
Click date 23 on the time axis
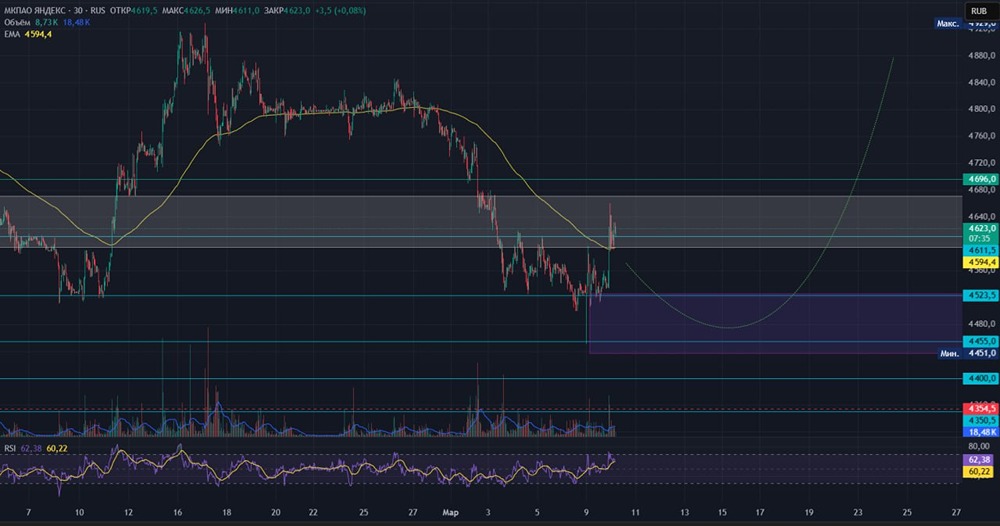[x=858, y=513]
